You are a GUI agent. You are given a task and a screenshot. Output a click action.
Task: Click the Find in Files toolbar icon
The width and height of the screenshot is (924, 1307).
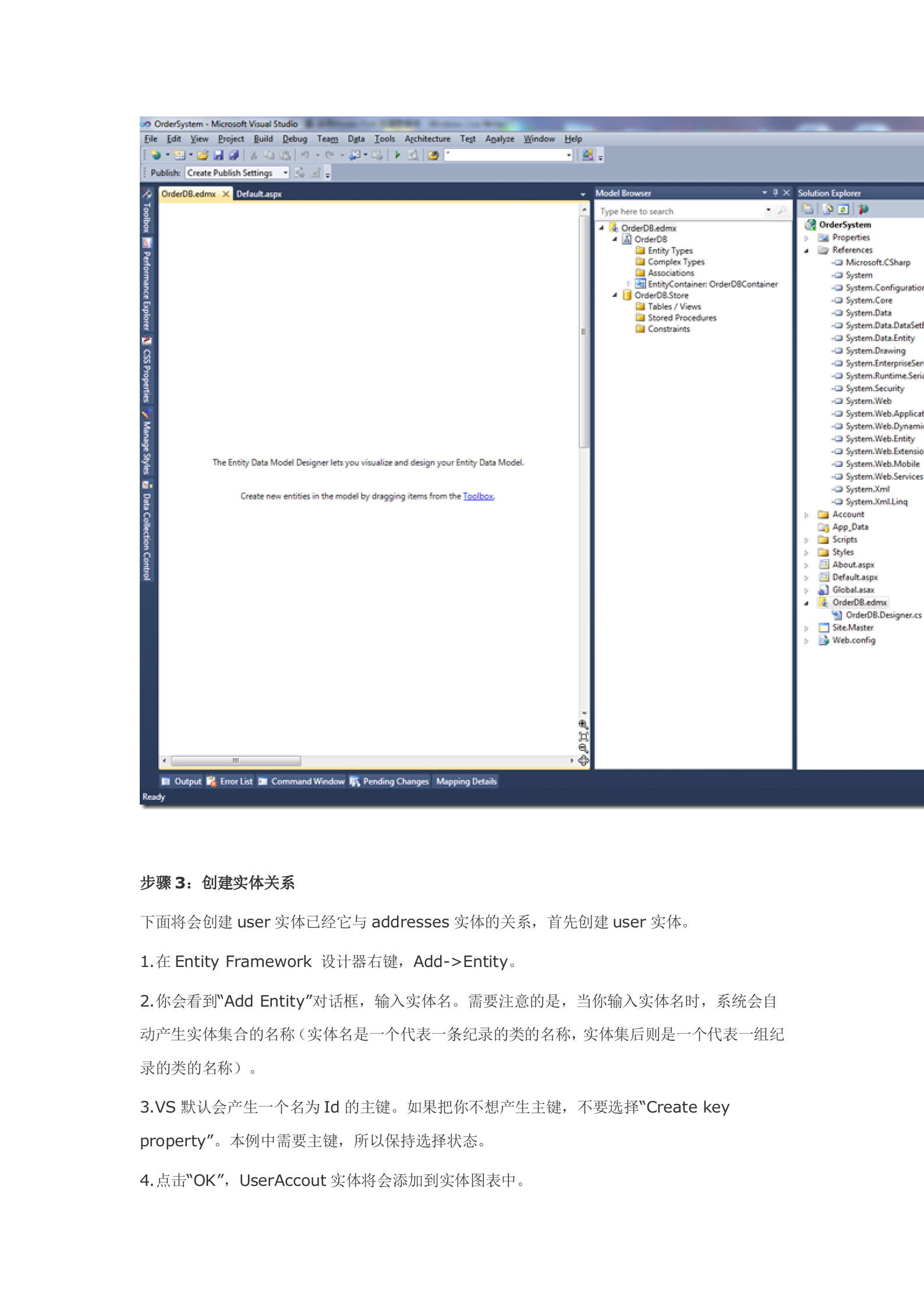[x=433, y=155]
